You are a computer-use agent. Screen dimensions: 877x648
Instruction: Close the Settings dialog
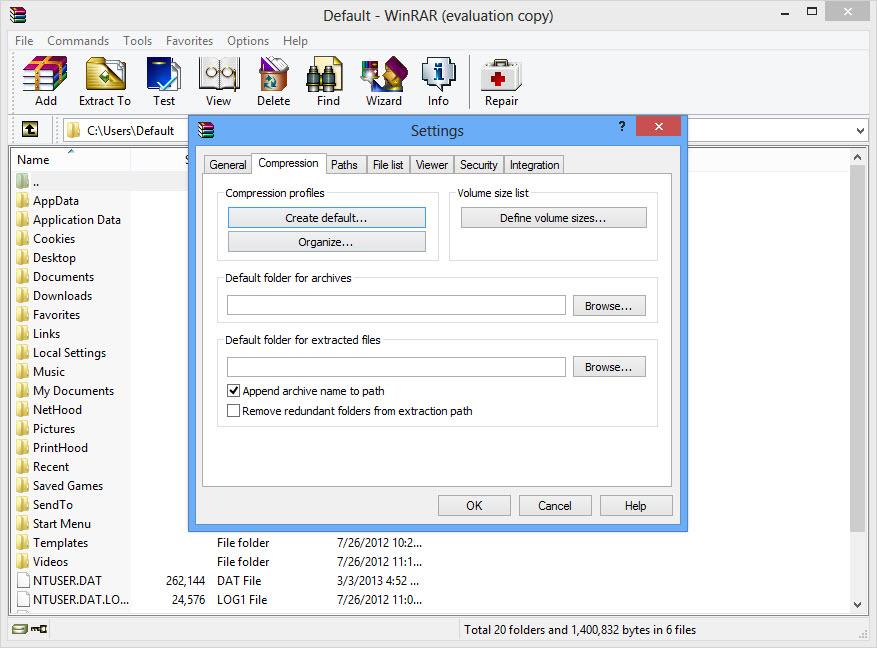[x=658, y=126]
